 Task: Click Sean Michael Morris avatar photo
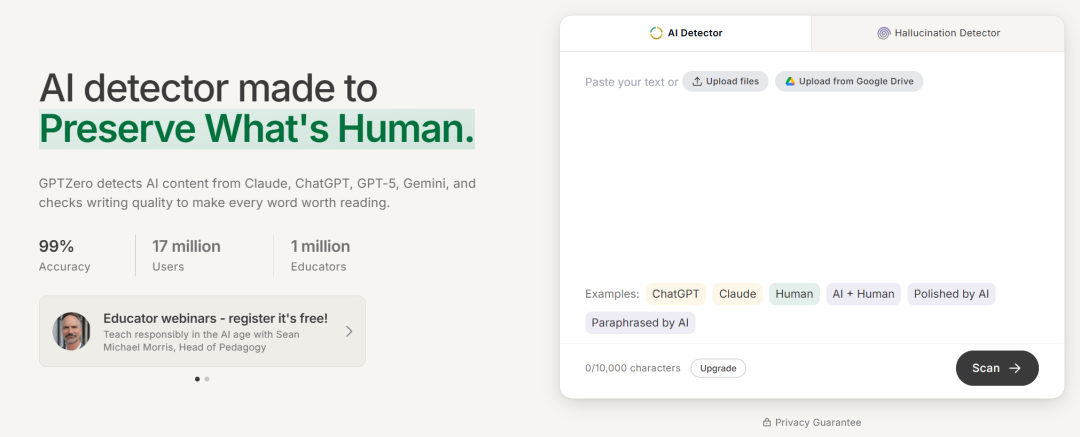tap(72, 332)
